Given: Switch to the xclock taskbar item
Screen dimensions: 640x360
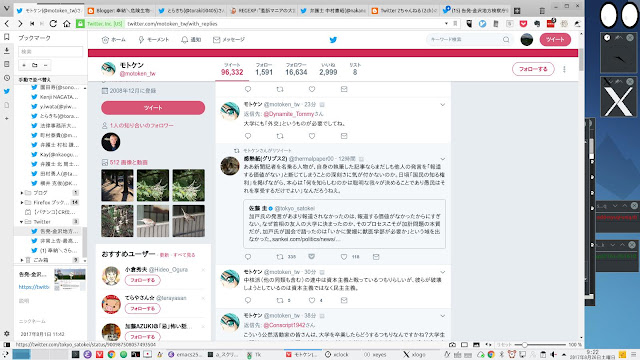Looking at the screenshot, I should coord(337,354).
